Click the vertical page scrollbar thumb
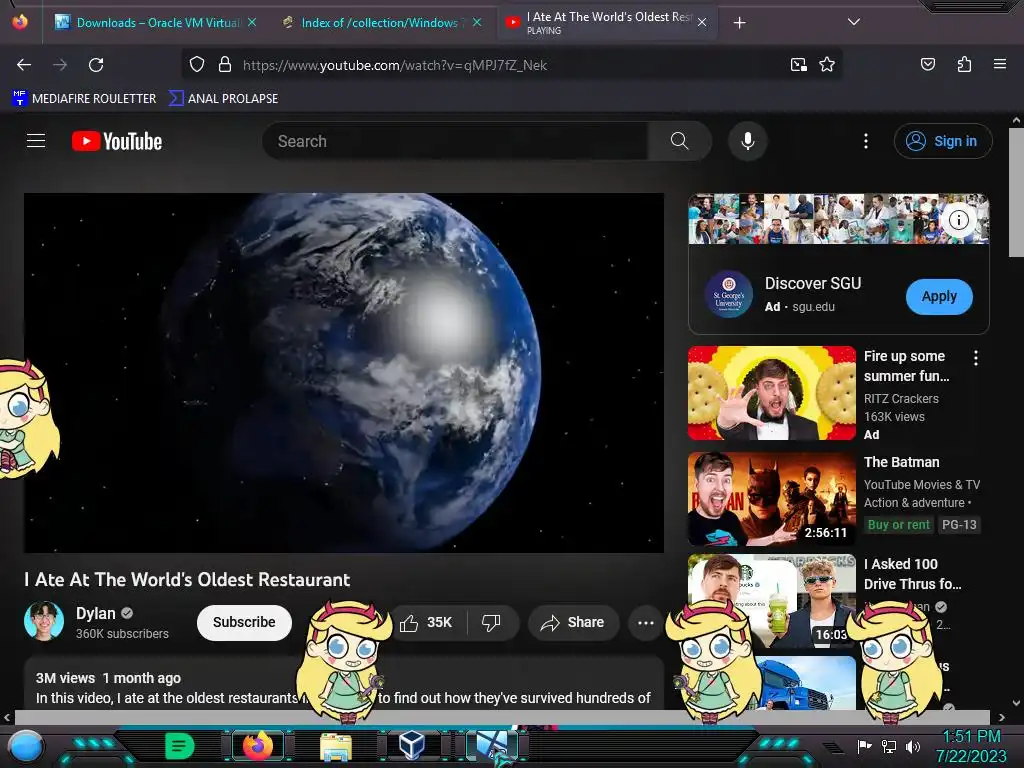Image resolution: width=1024 pixels, height=768 pixels. click(x=1016, y=193)
